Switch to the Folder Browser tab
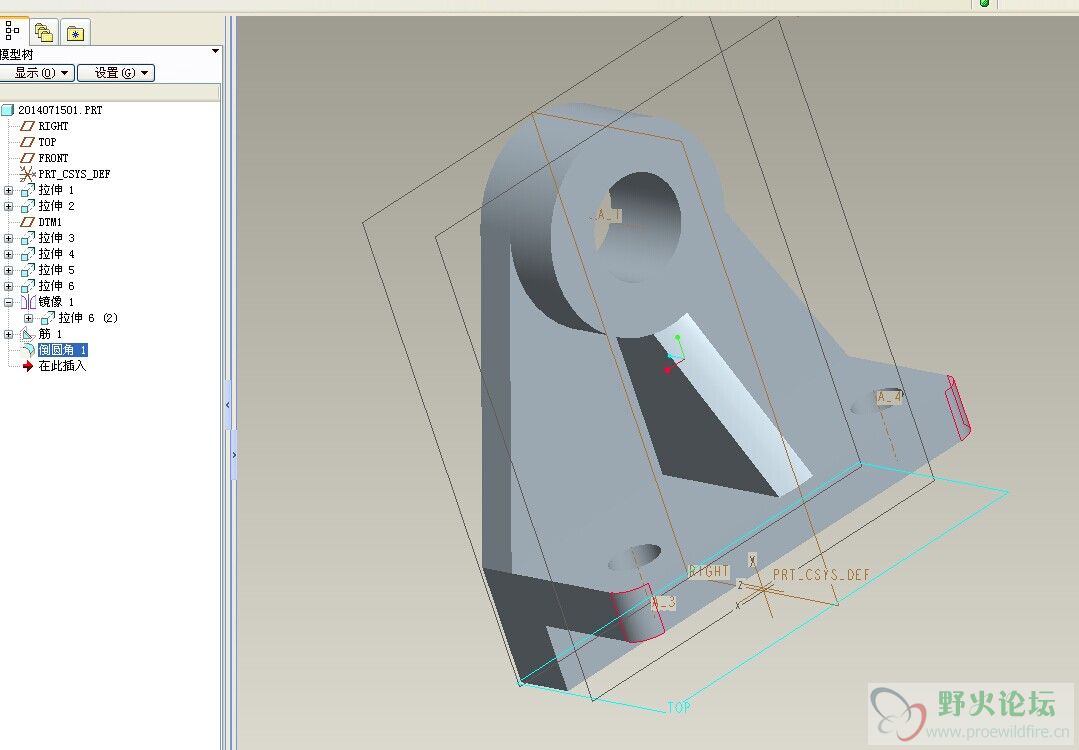Viewport: 1079px width, 750px height. [44, 33]
